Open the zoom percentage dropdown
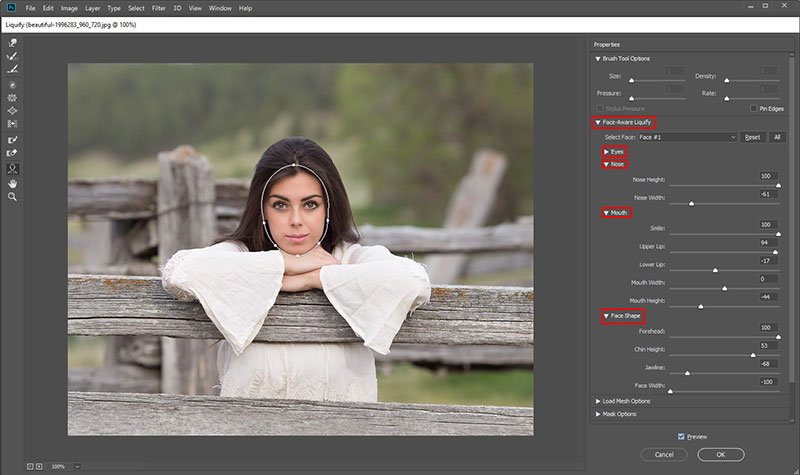 (x=77, y=466)
